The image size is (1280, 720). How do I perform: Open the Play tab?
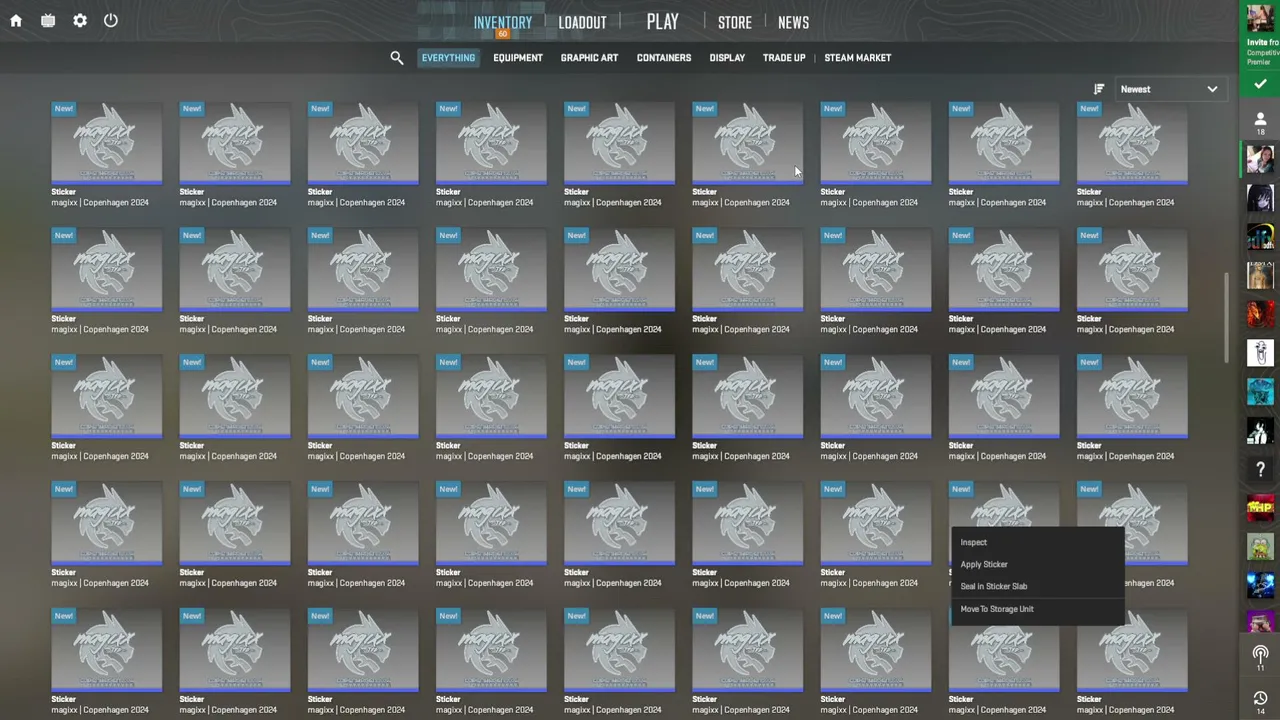click(x=662, y=21)
